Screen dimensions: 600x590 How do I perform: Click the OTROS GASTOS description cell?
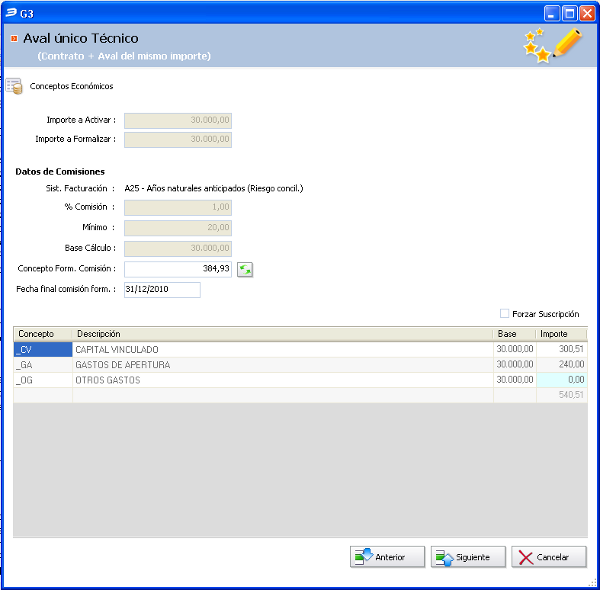point(283,380)
